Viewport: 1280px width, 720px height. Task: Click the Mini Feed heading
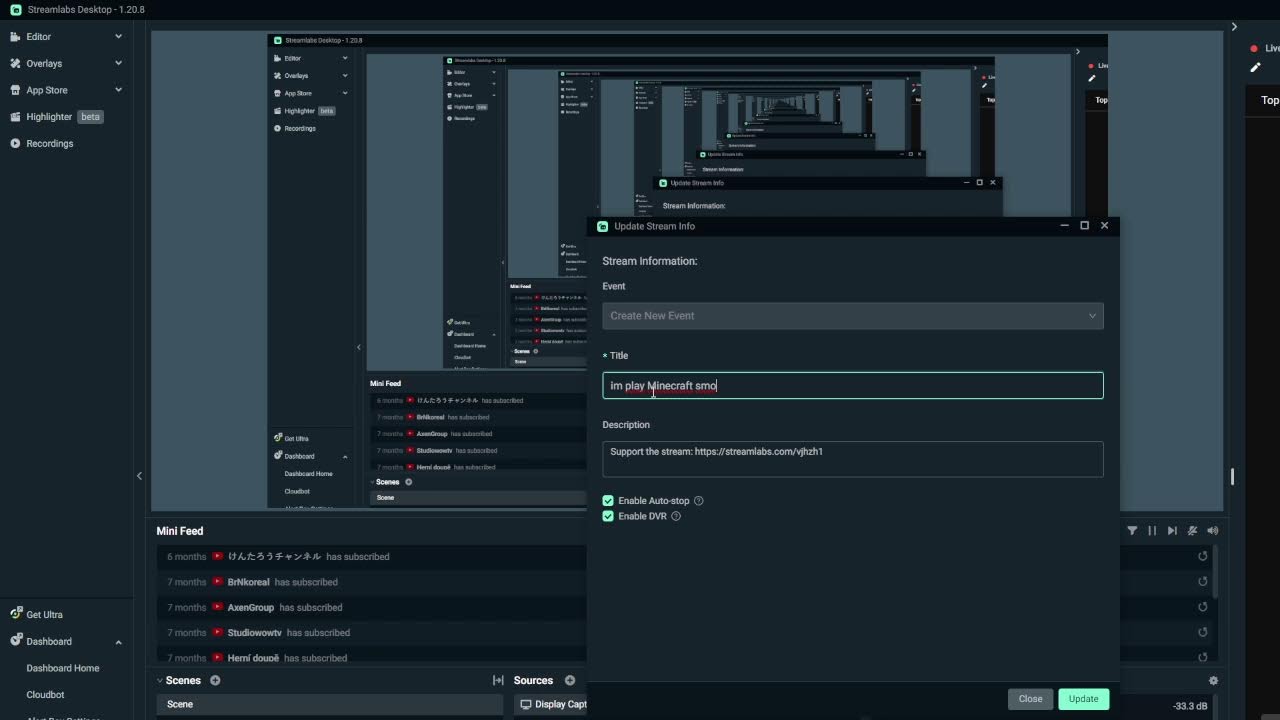coord(180,531)
